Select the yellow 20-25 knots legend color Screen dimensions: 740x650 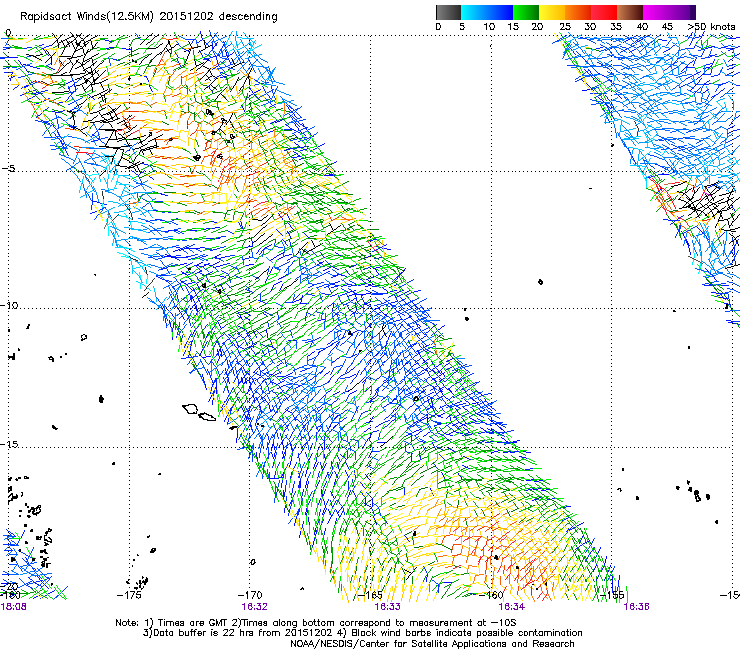click(552, 12)
